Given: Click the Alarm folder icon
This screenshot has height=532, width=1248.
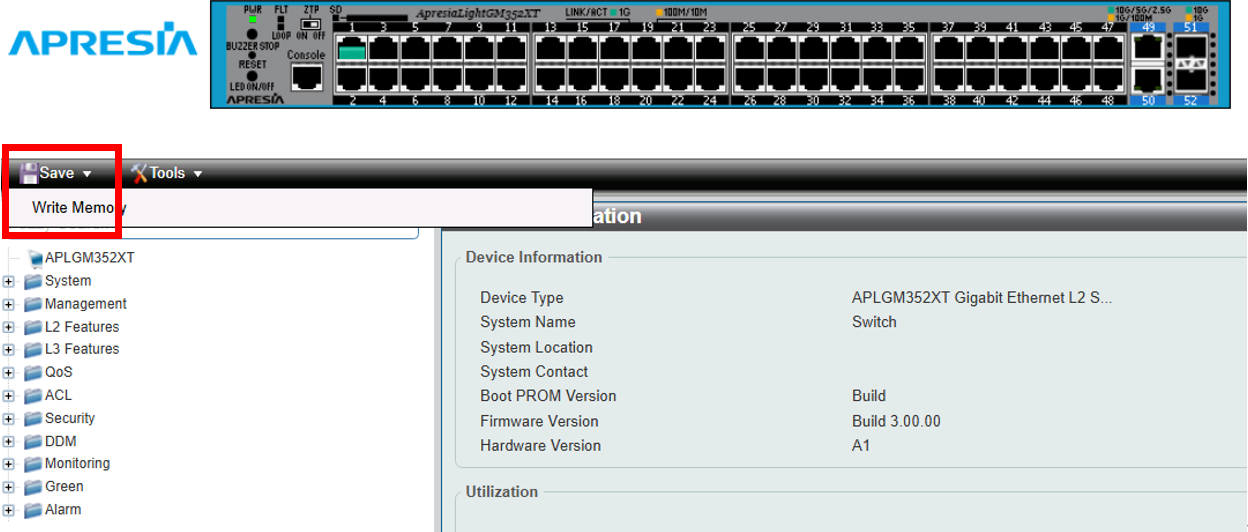Looking at the screenshot, I should click(33, 510).
